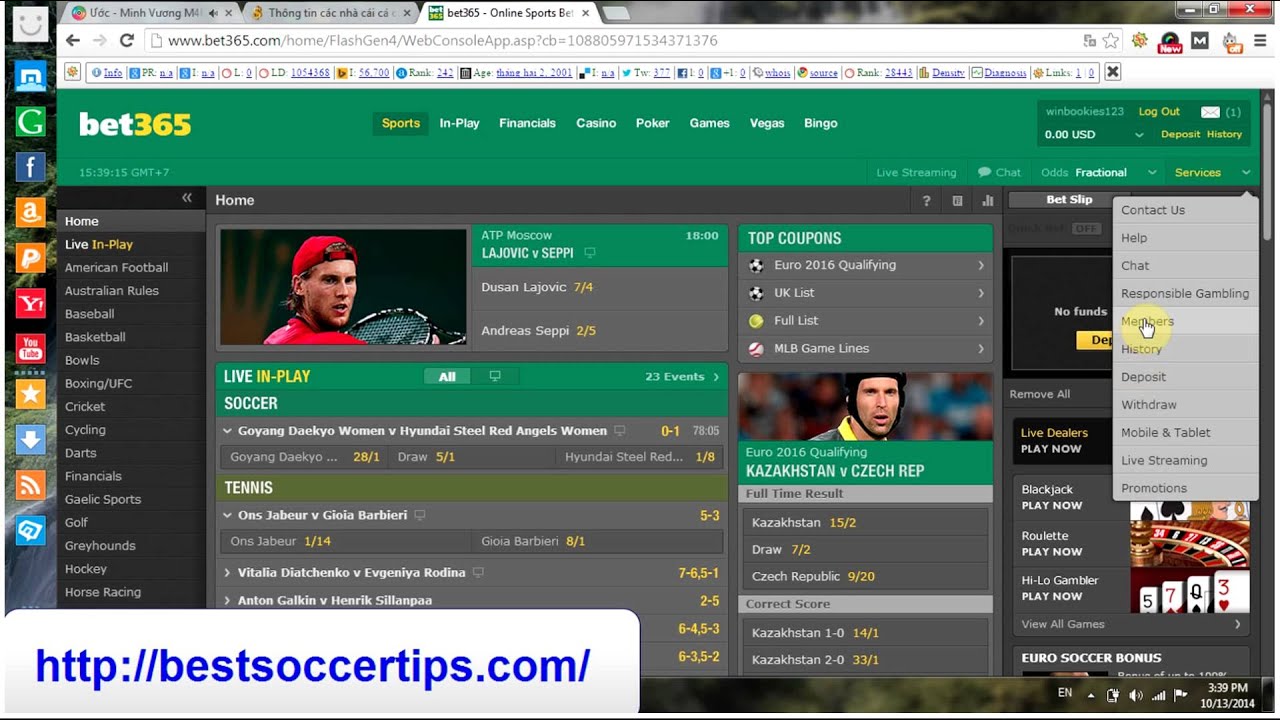Click the volume icon in system tray
This screenshot has height=720, width=1280.
pyautogui.click(x=1136, y=695)
